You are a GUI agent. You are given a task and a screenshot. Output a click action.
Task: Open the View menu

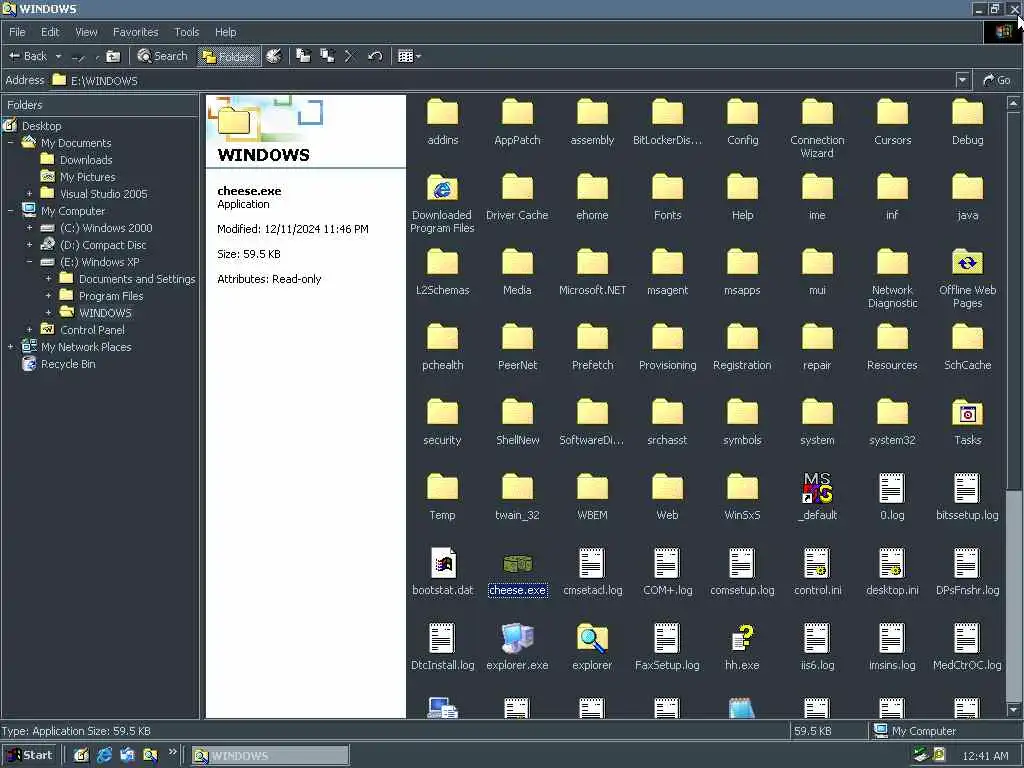(x=86, y=32)
